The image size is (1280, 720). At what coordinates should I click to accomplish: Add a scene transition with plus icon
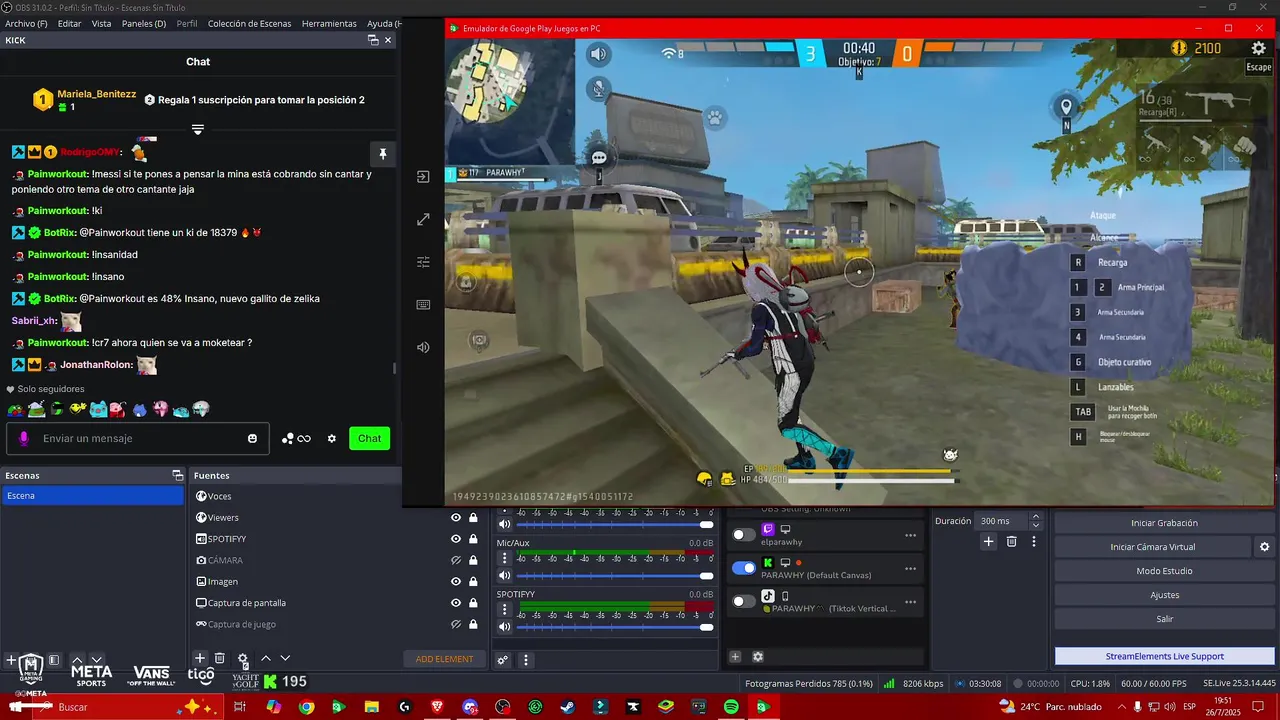988,541
